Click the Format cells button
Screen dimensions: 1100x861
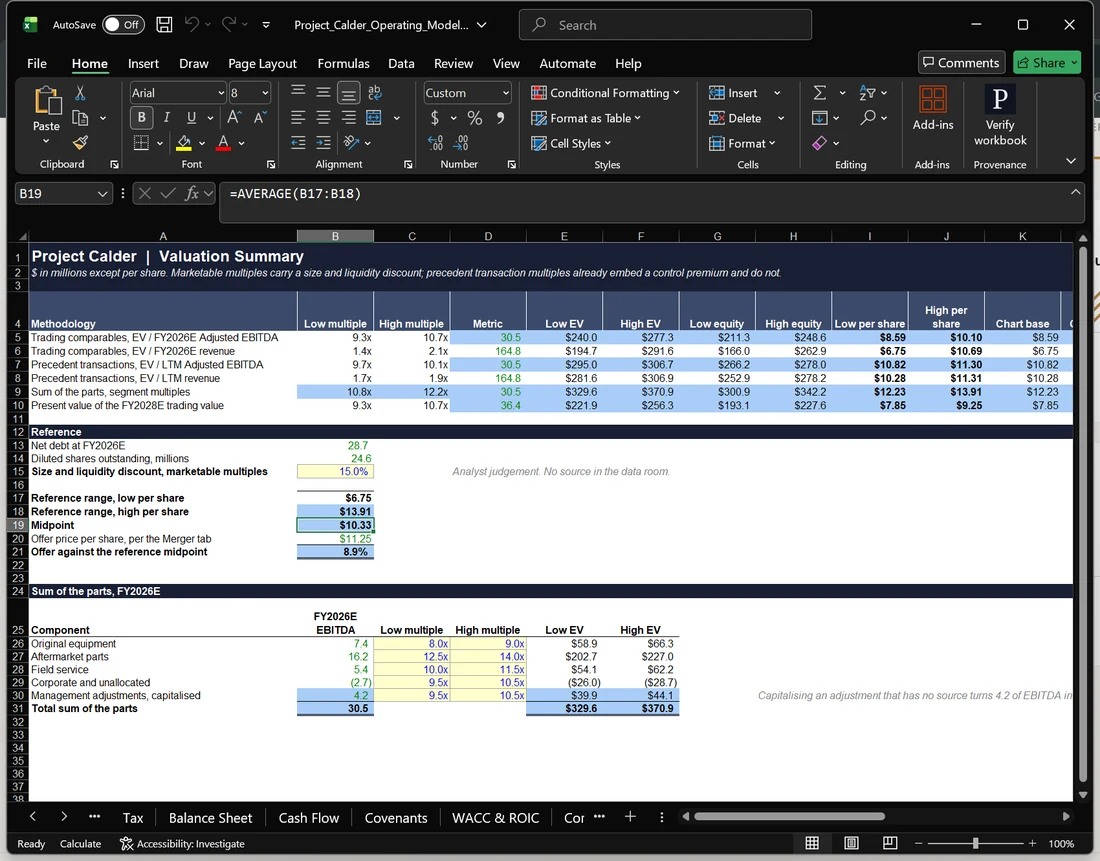742,143
